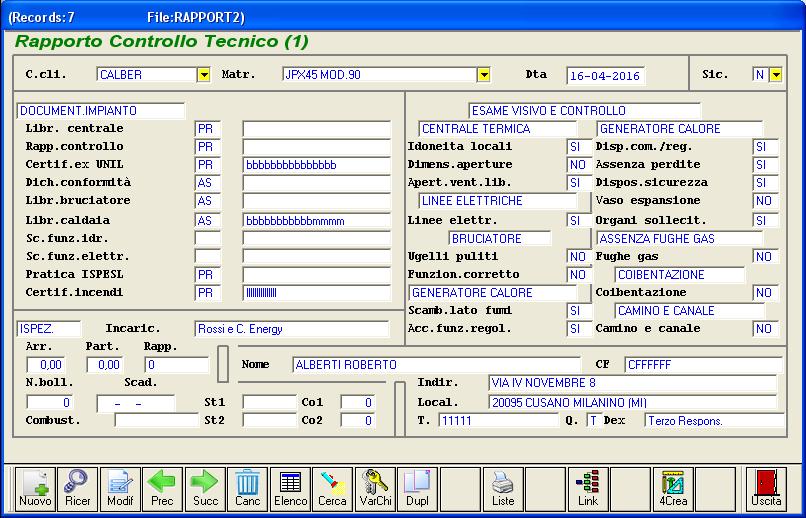806x518 pixels.
Task: Edit the record with Modif
Action: click(x=120, y=489)
